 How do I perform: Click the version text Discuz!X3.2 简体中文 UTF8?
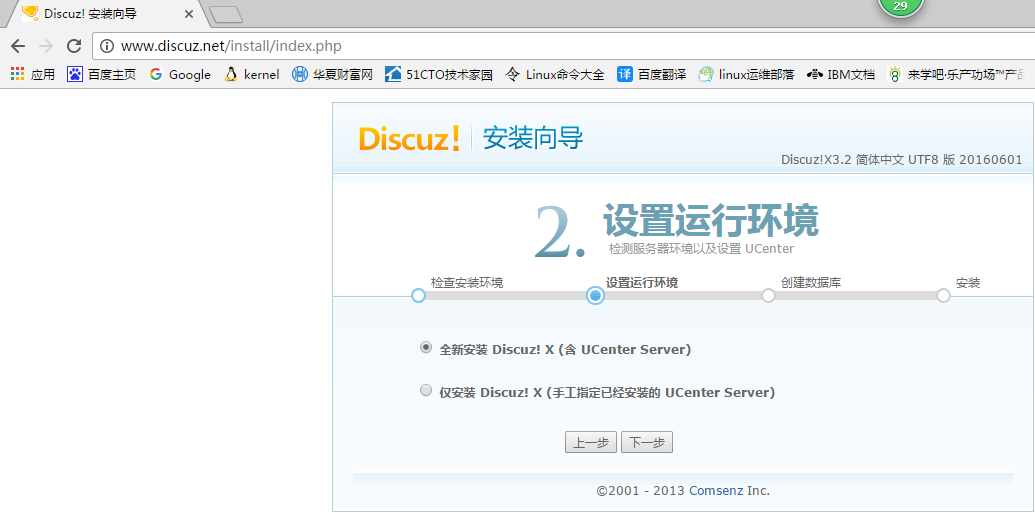click(901, 160)
